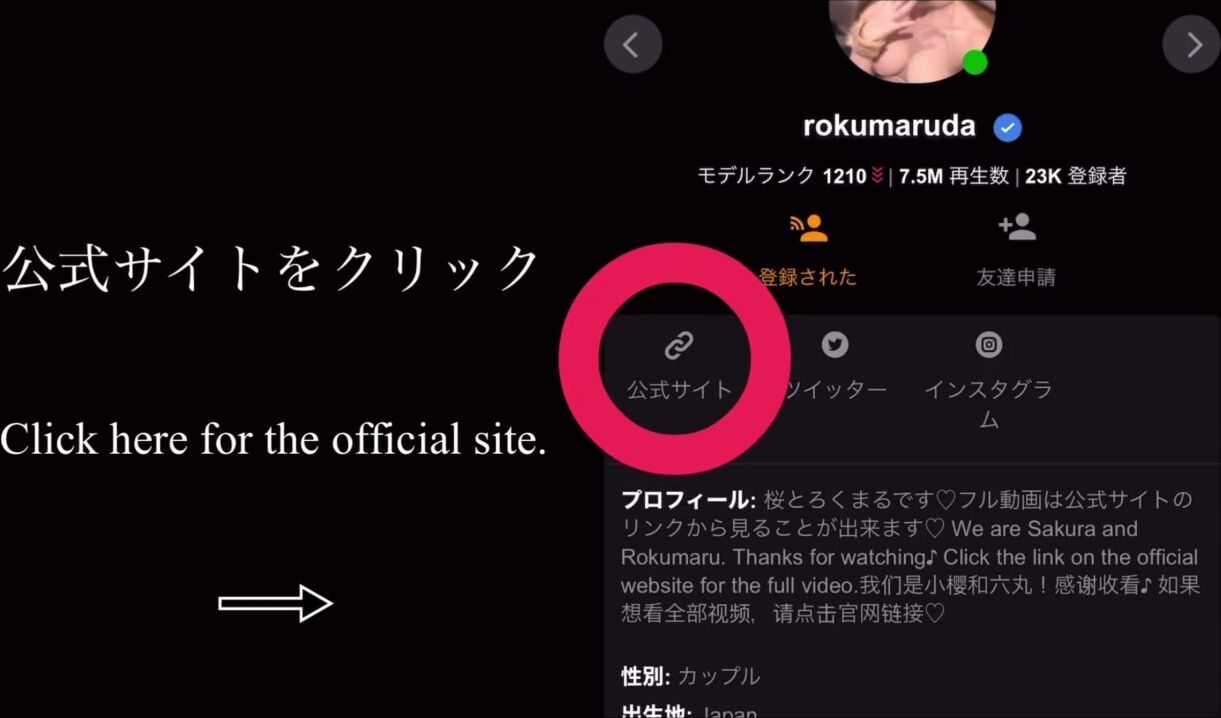Click the green online status dot
1221x718 pixels.
(x=975, y=62)
